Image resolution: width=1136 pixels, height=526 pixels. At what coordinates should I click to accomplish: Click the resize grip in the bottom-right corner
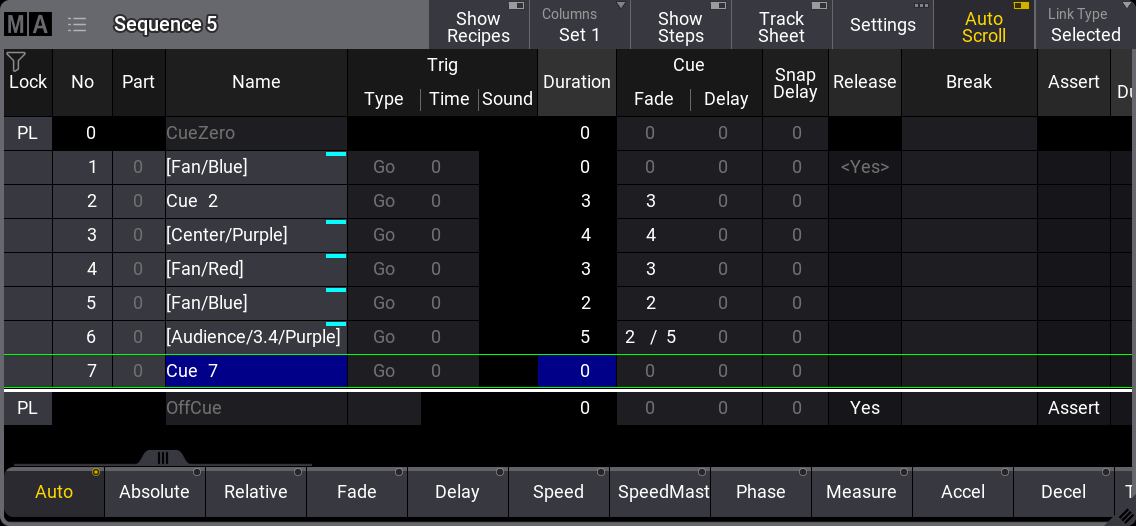1124,516
